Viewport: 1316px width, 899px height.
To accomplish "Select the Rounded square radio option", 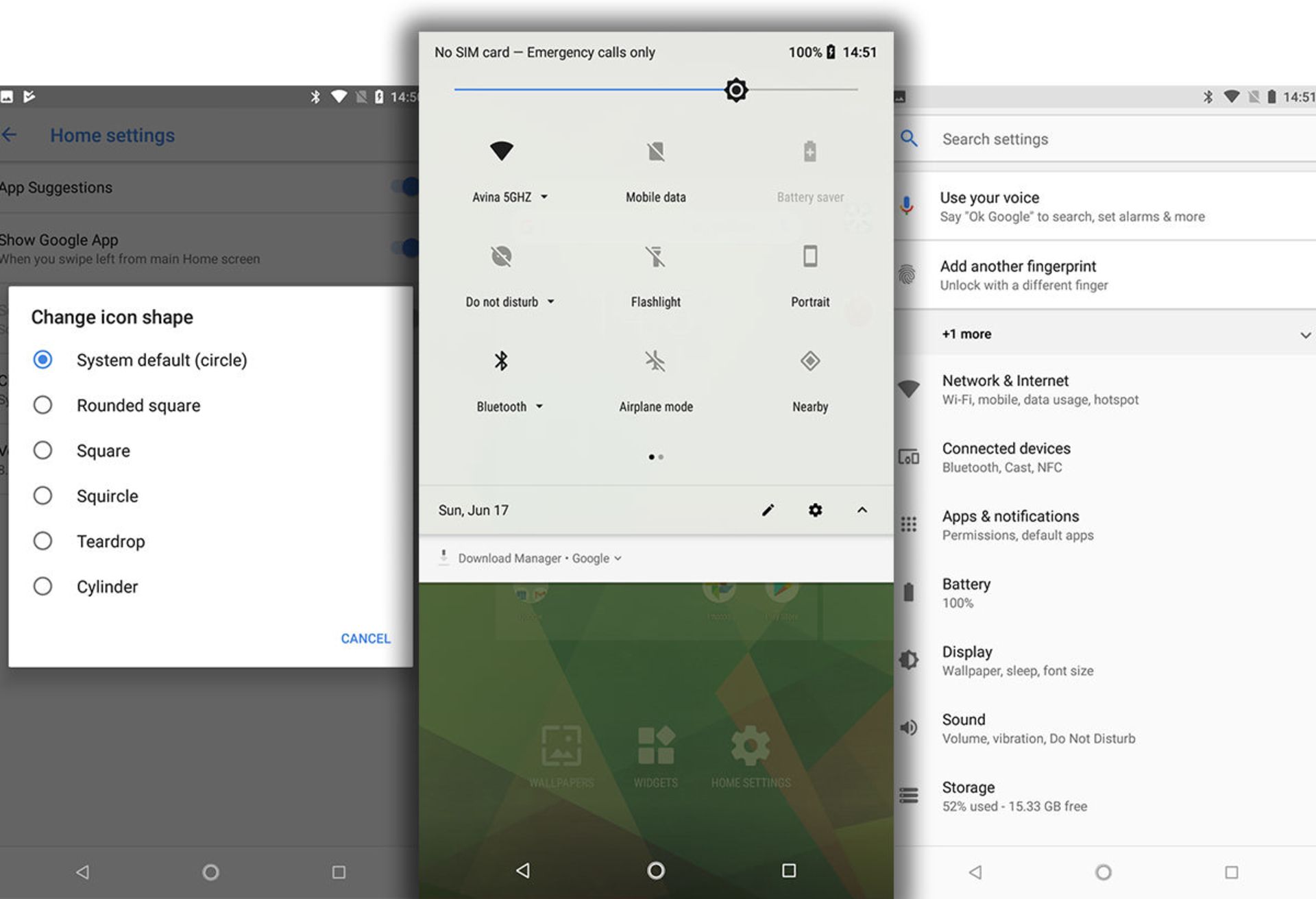I will coord(42,405).
